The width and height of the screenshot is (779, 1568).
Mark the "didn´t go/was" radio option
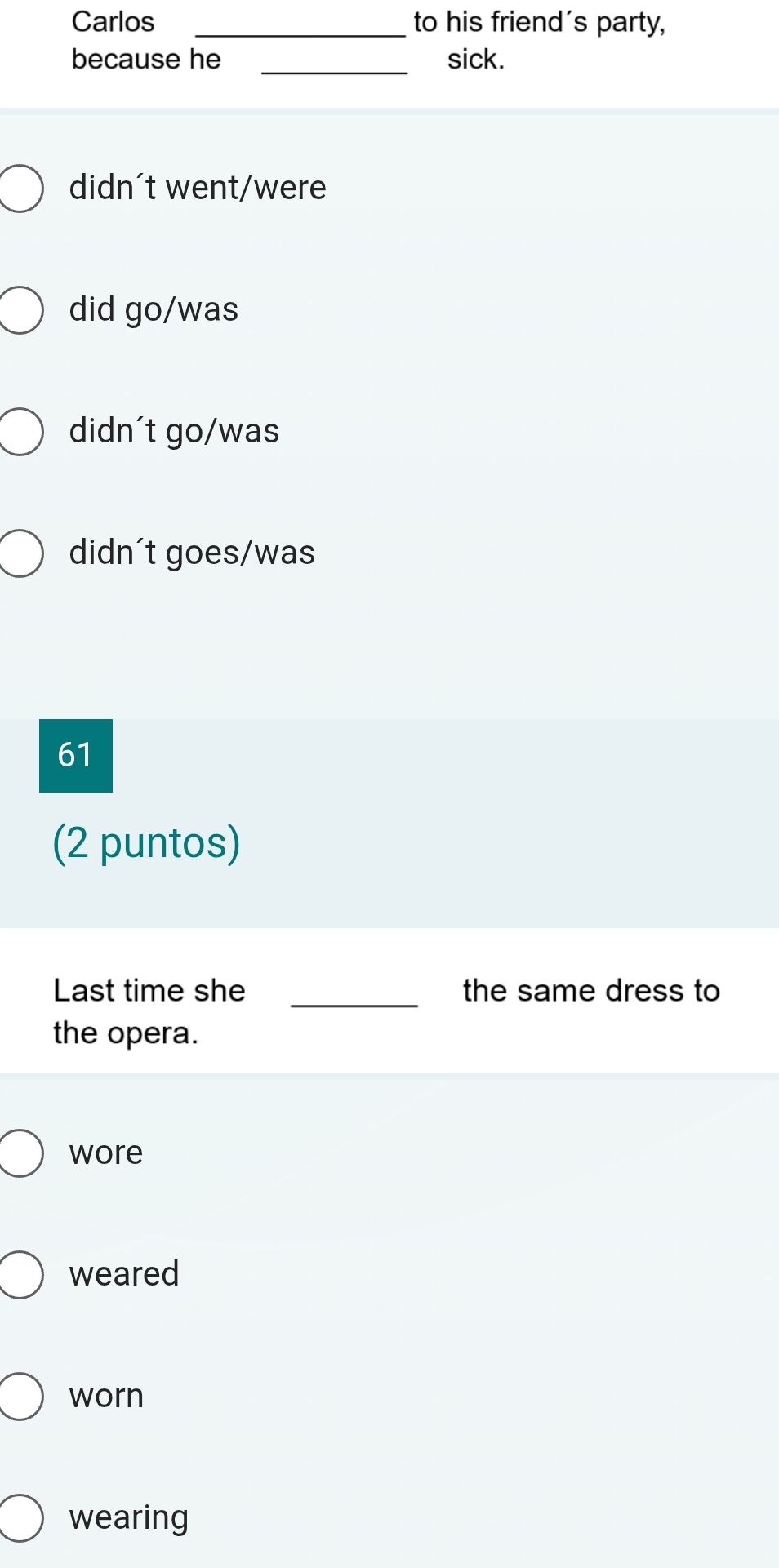coord(20,432)
